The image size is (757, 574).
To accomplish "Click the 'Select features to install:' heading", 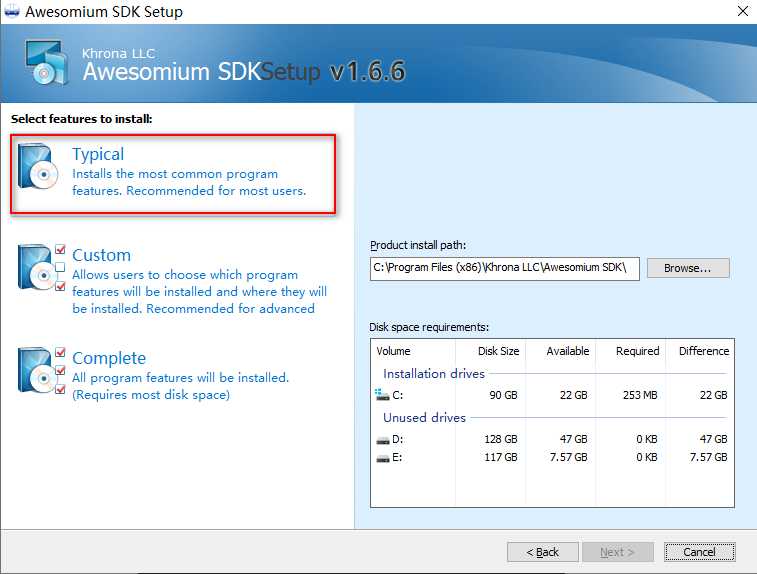I will (x=82, y=119).
